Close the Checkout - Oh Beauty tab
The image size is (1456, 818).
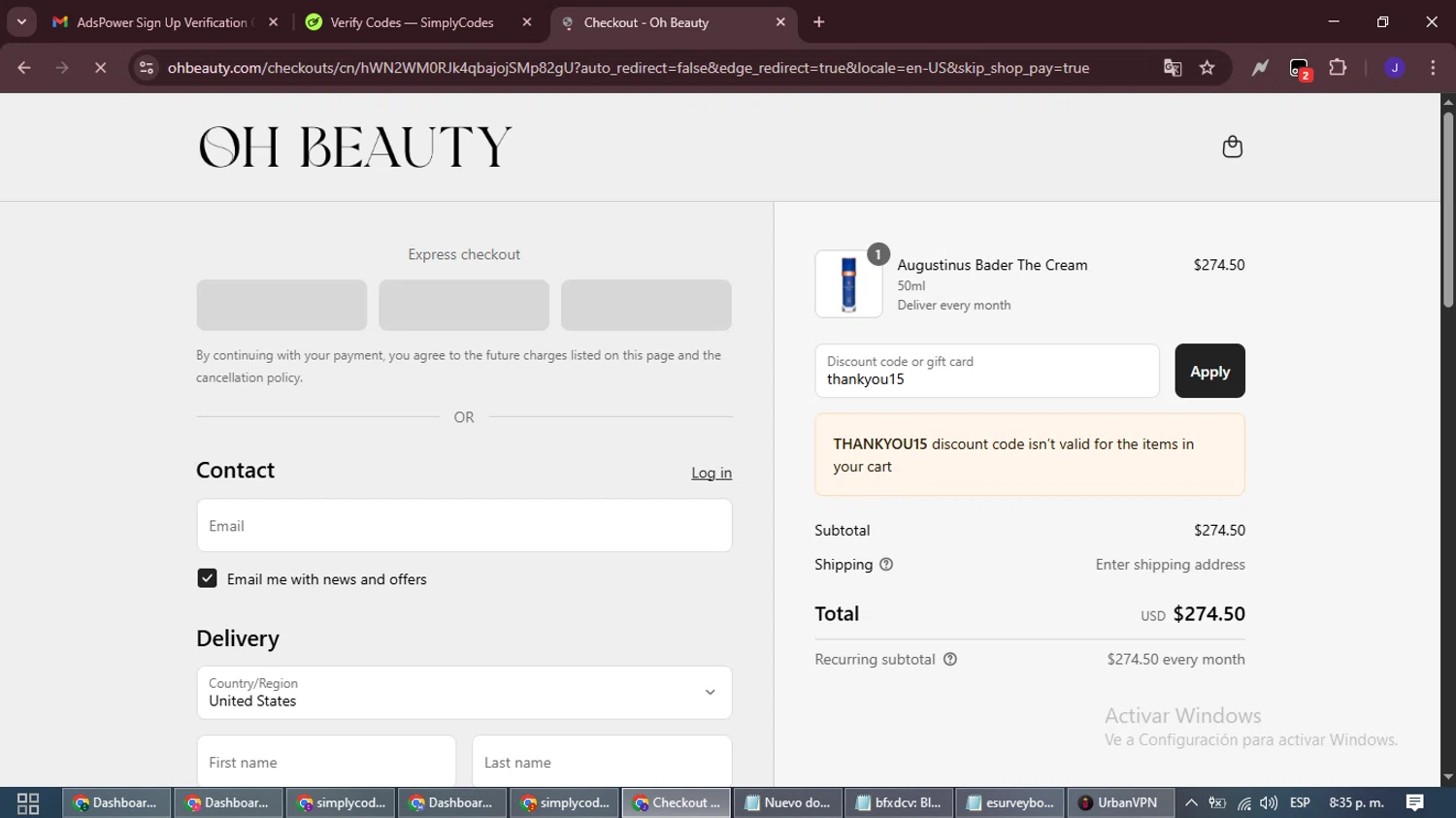[780, 22]
